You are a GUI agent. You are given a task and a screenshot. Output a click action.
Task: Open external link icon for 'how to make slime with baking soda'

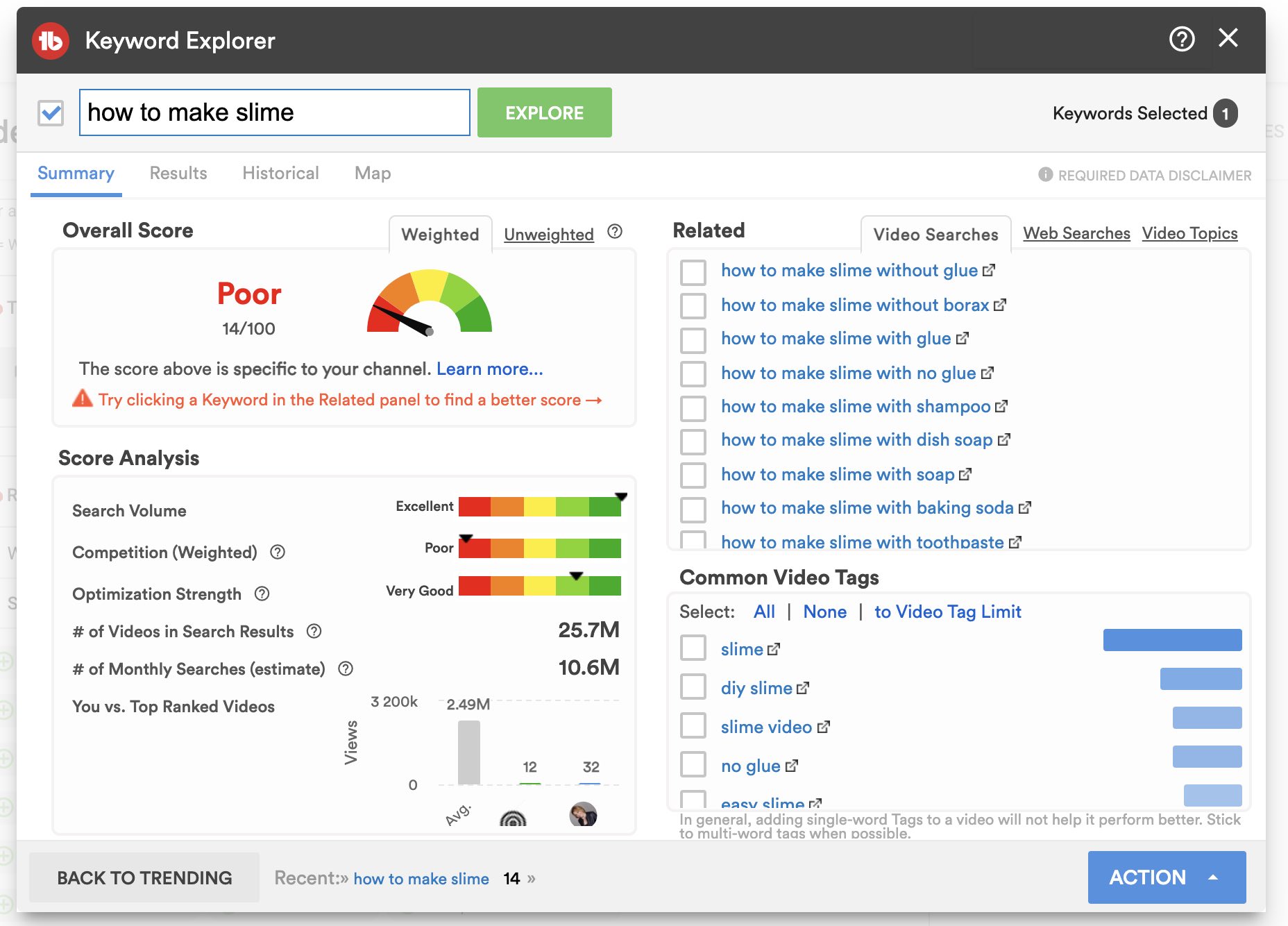point(1025,507)
